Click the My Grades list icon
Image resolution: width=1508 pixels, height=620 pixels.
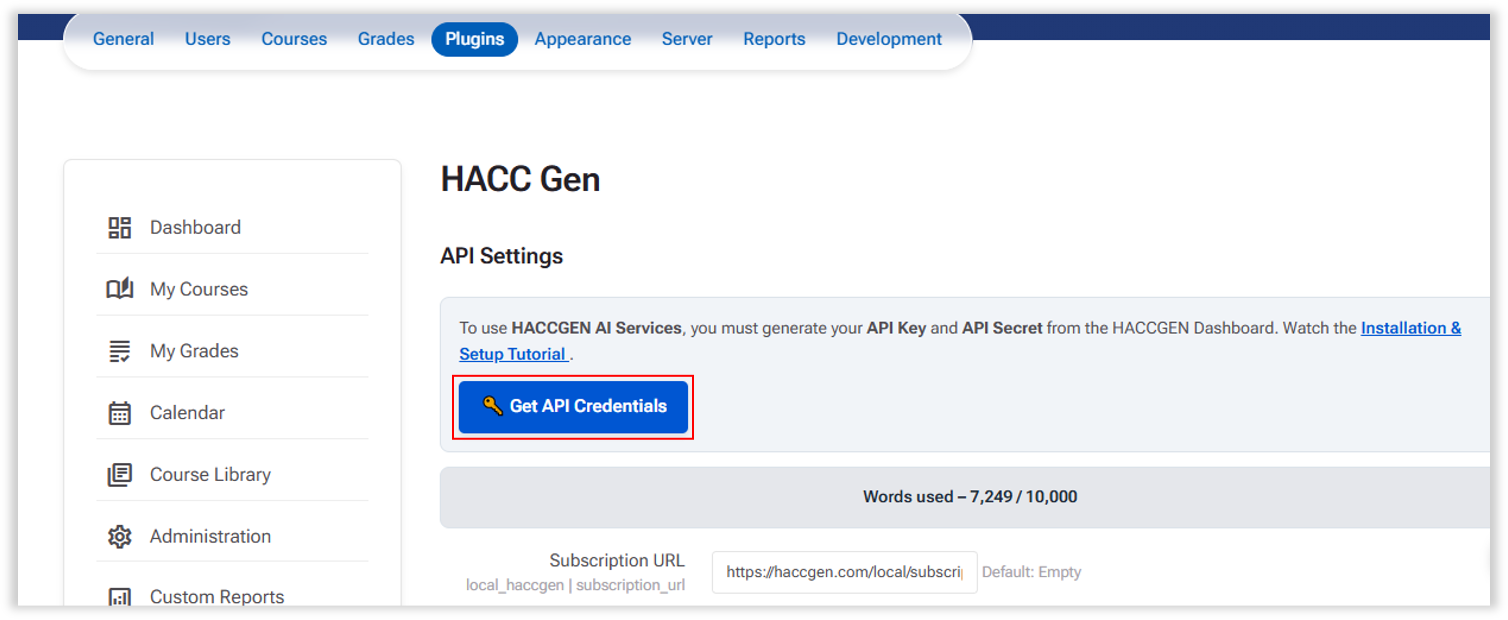point(120,351)
